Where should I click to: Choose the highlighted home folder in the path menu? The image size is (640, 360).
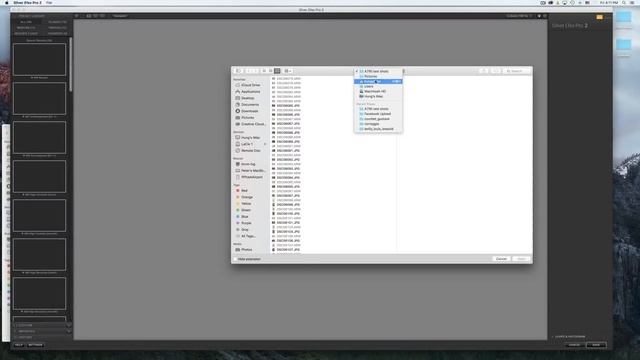[378, 82]
